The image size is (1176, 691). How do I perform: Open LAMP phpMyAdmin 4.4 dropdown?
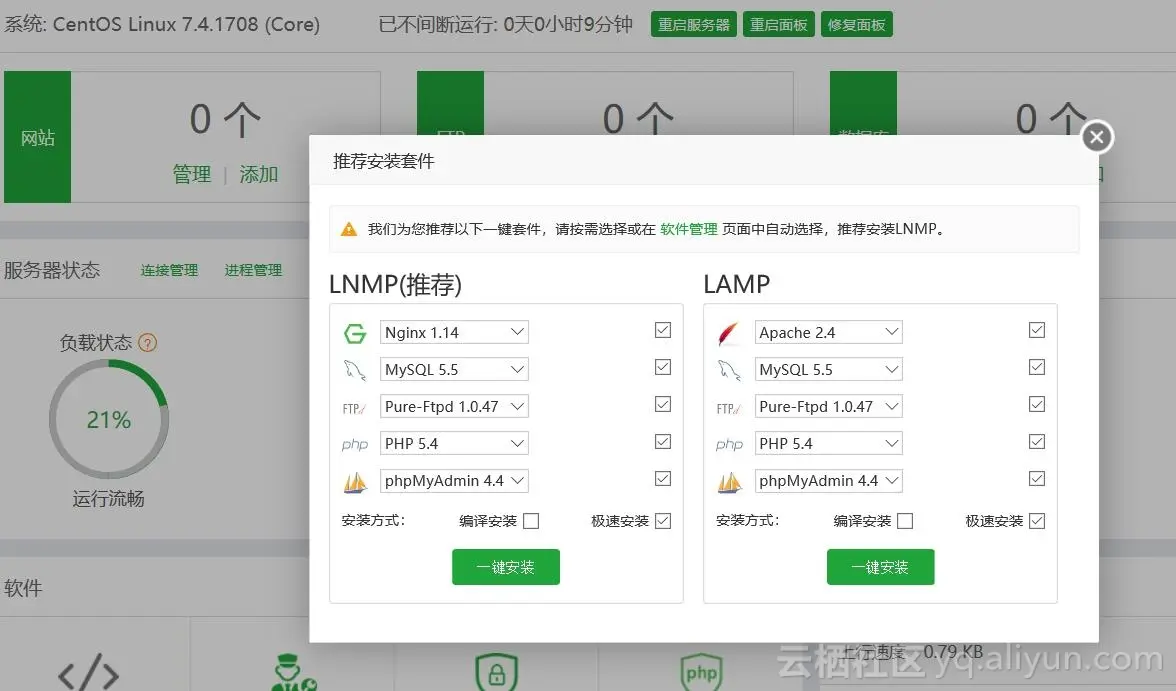[x=828, y=481]
